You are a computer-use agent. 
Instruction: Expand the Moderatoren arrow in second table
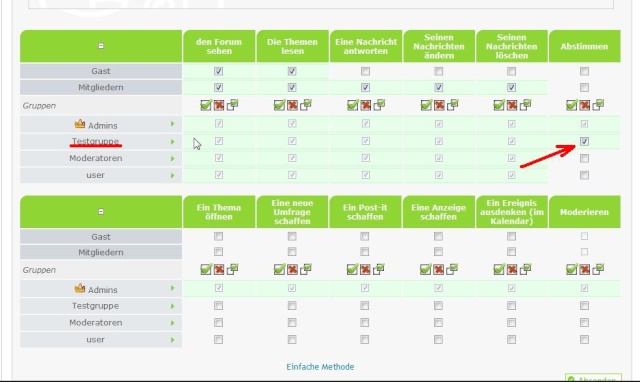pyautogui.click(x=172, y=323)
